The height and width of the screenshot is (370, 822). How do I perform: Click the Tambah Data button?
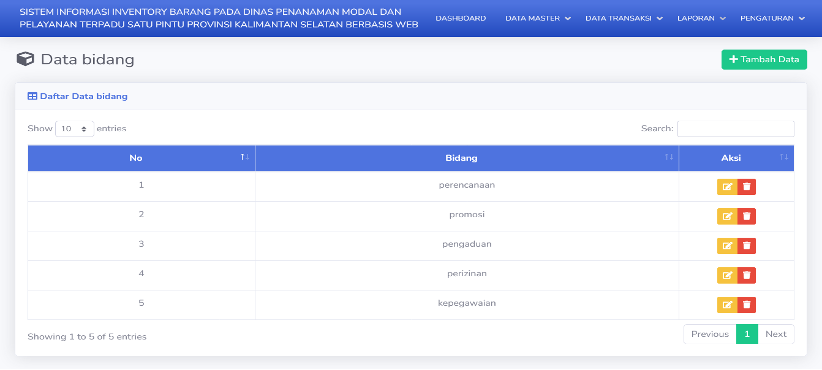(x=764, y=60)
